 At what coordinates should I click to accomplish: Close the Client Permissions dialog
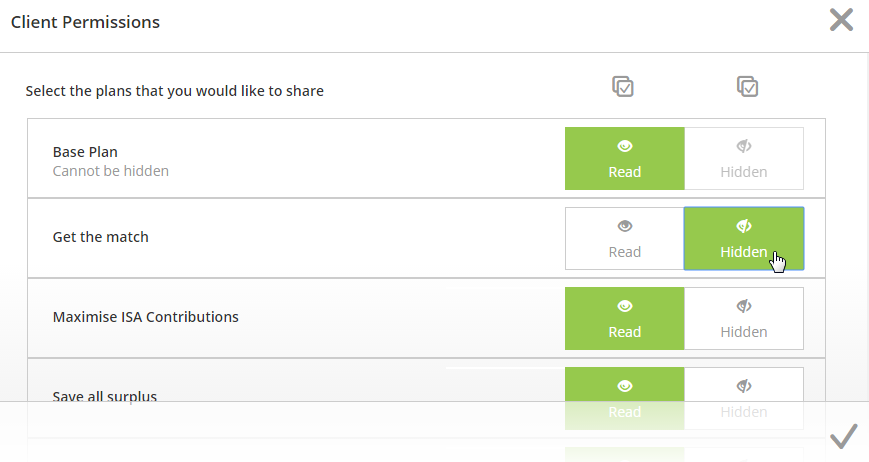click(841, 20)
